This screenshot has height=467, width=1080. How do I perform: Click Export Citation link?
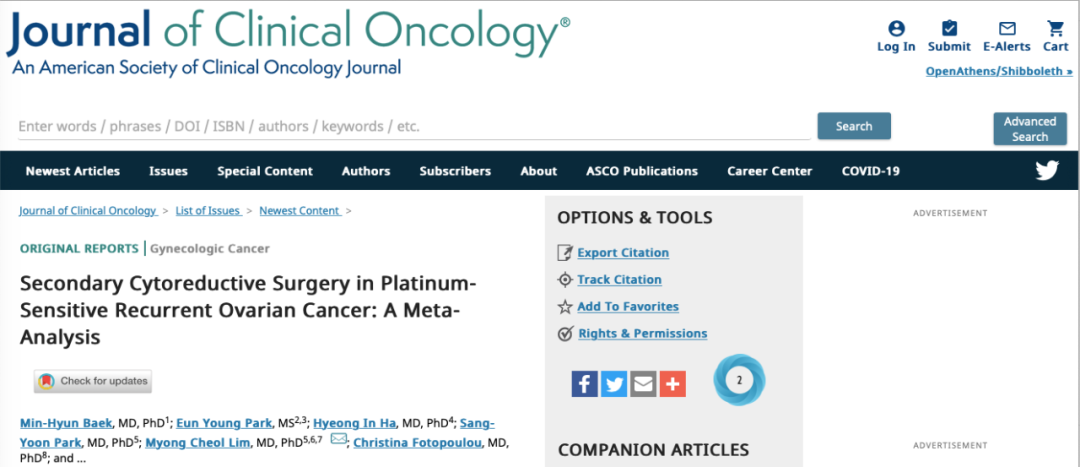point(623,253)
